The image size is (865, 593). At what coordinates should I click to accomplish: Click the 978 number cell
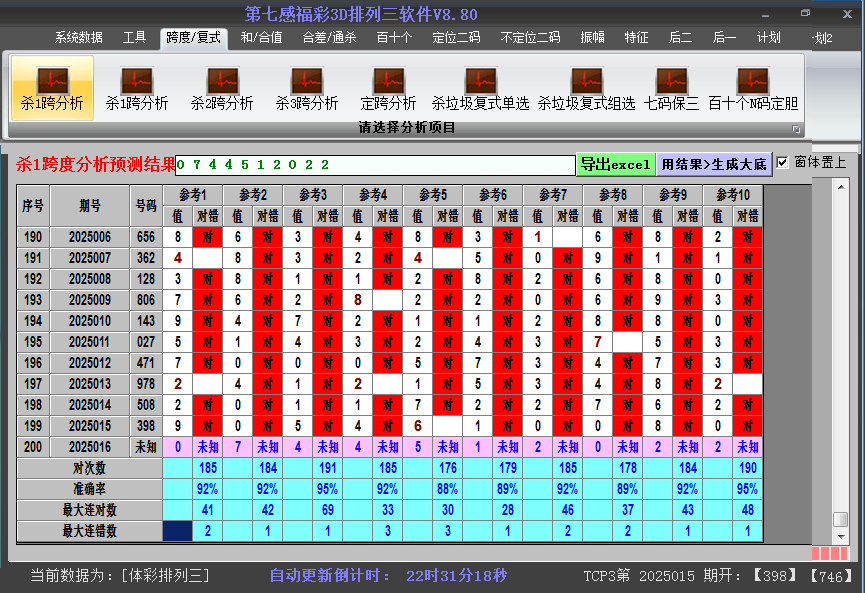[x=146, y=384]
